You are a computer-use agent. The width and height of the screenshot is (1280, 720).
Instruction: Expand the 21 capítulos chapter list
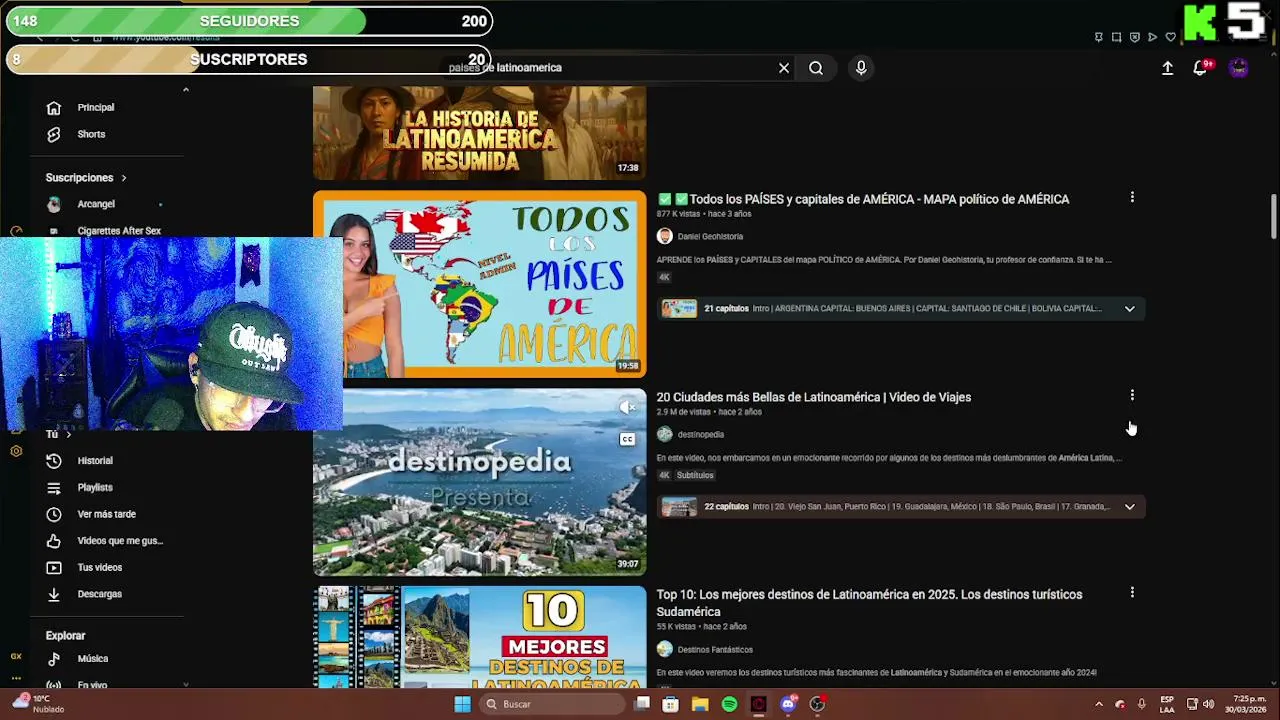click(x=1130, y=309)
